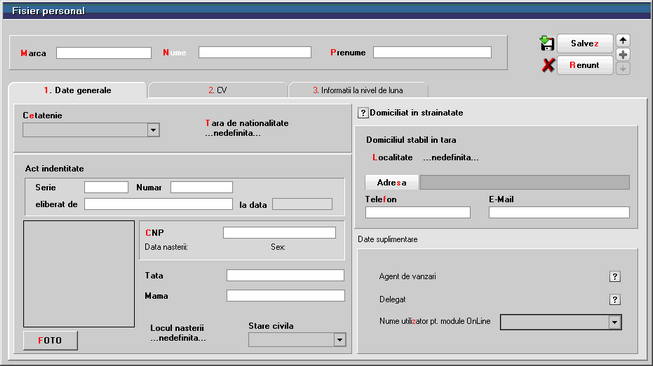Image resolution: width=653 pixels, height=366 pixels.
Task: Click the Salvez button
Action: point(585,43)
